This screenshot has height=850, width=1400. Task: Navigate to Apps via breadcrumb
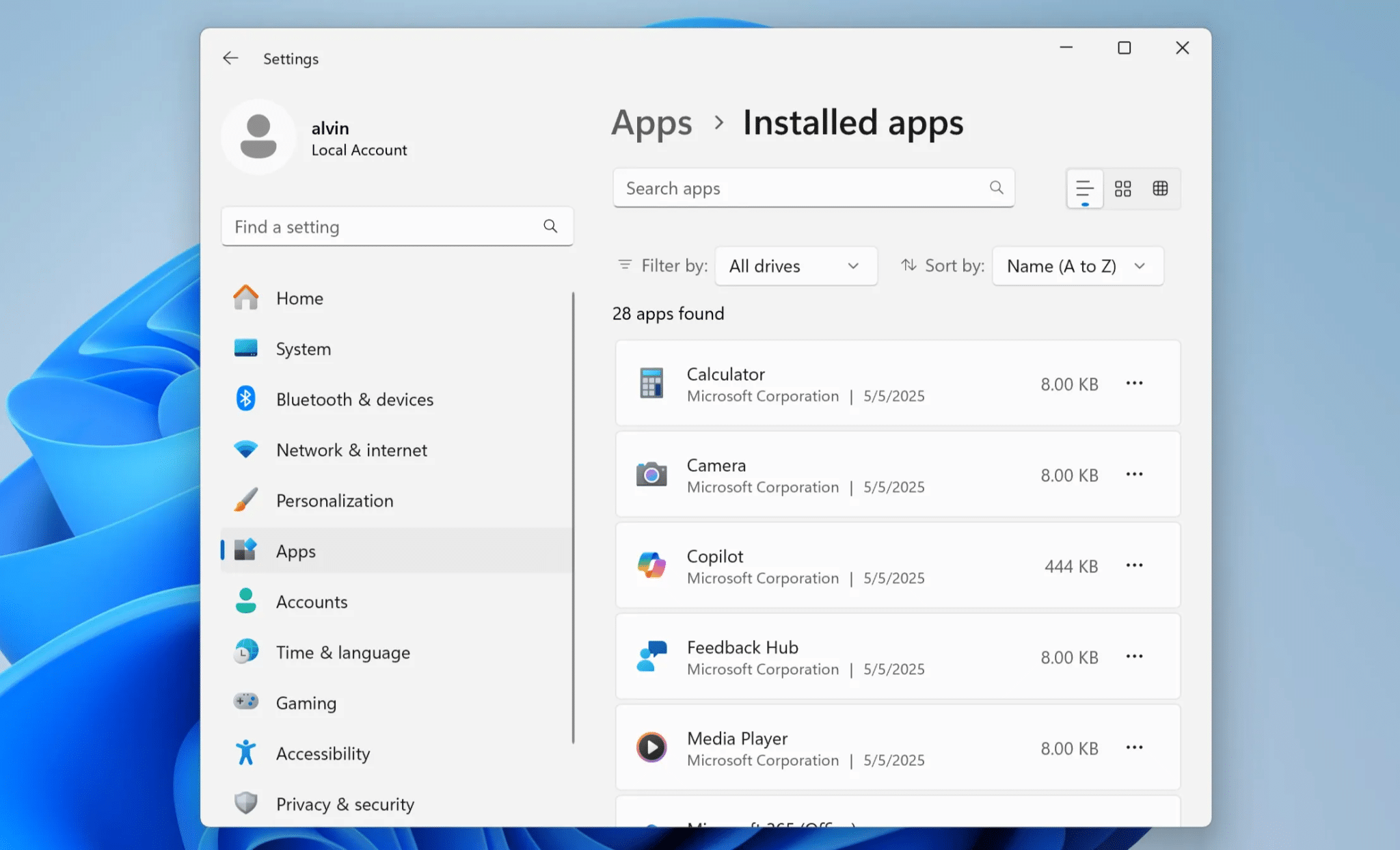click(x=651, y=123)
